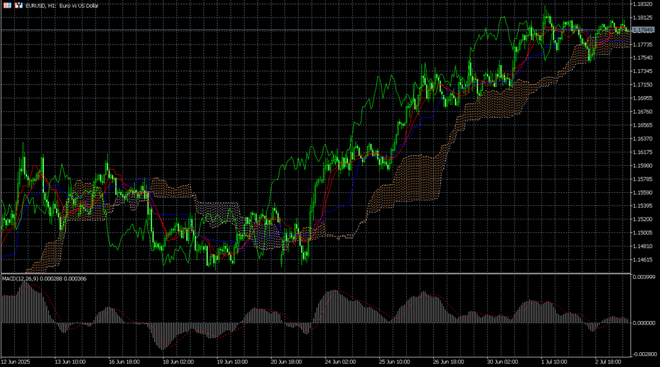Viewport: 660px width, 367px height.
Task: Click the 12 Jun 2025 time label
Action: [x=16, y=362]
